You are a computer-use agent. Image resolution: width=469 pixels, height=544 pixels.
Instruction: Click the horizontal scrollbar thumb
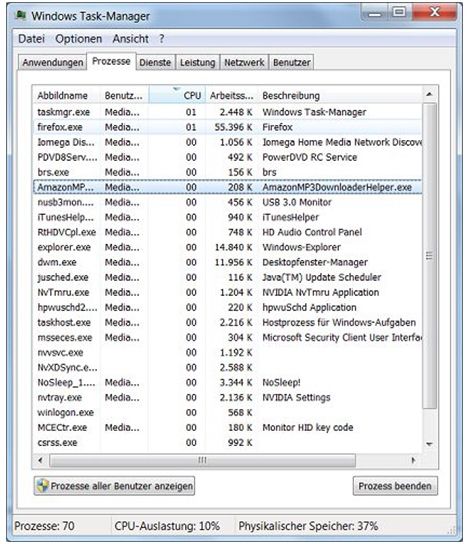pos(203,460)
